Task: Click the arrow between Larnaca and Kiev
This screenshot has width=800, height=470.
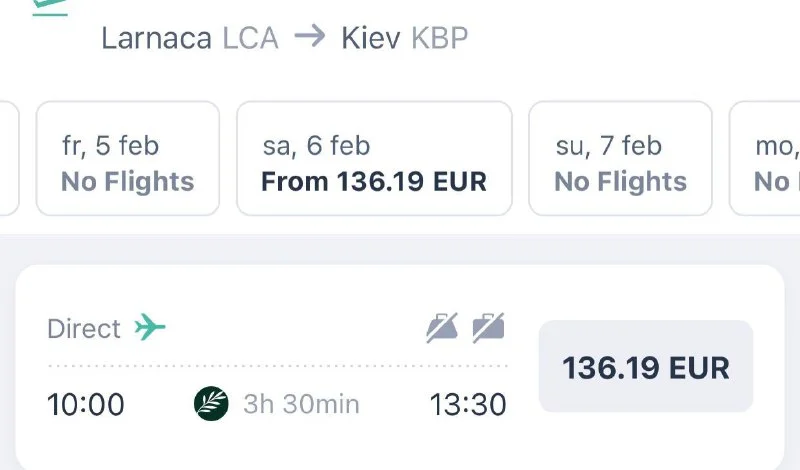Action: pos(310,37)
